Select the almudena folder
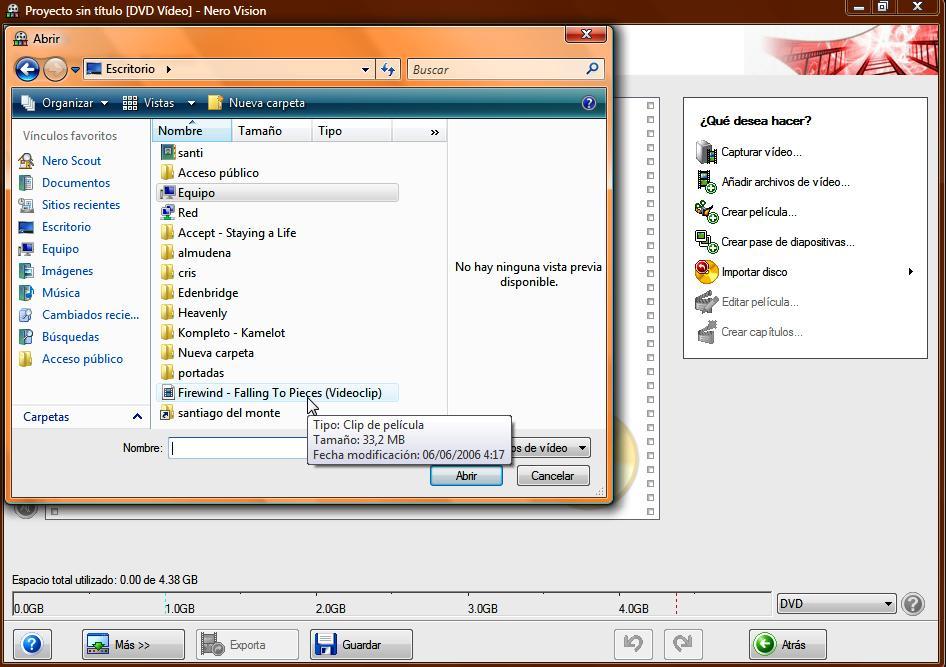Screen dimensions: 946x667 pos(278,253)
